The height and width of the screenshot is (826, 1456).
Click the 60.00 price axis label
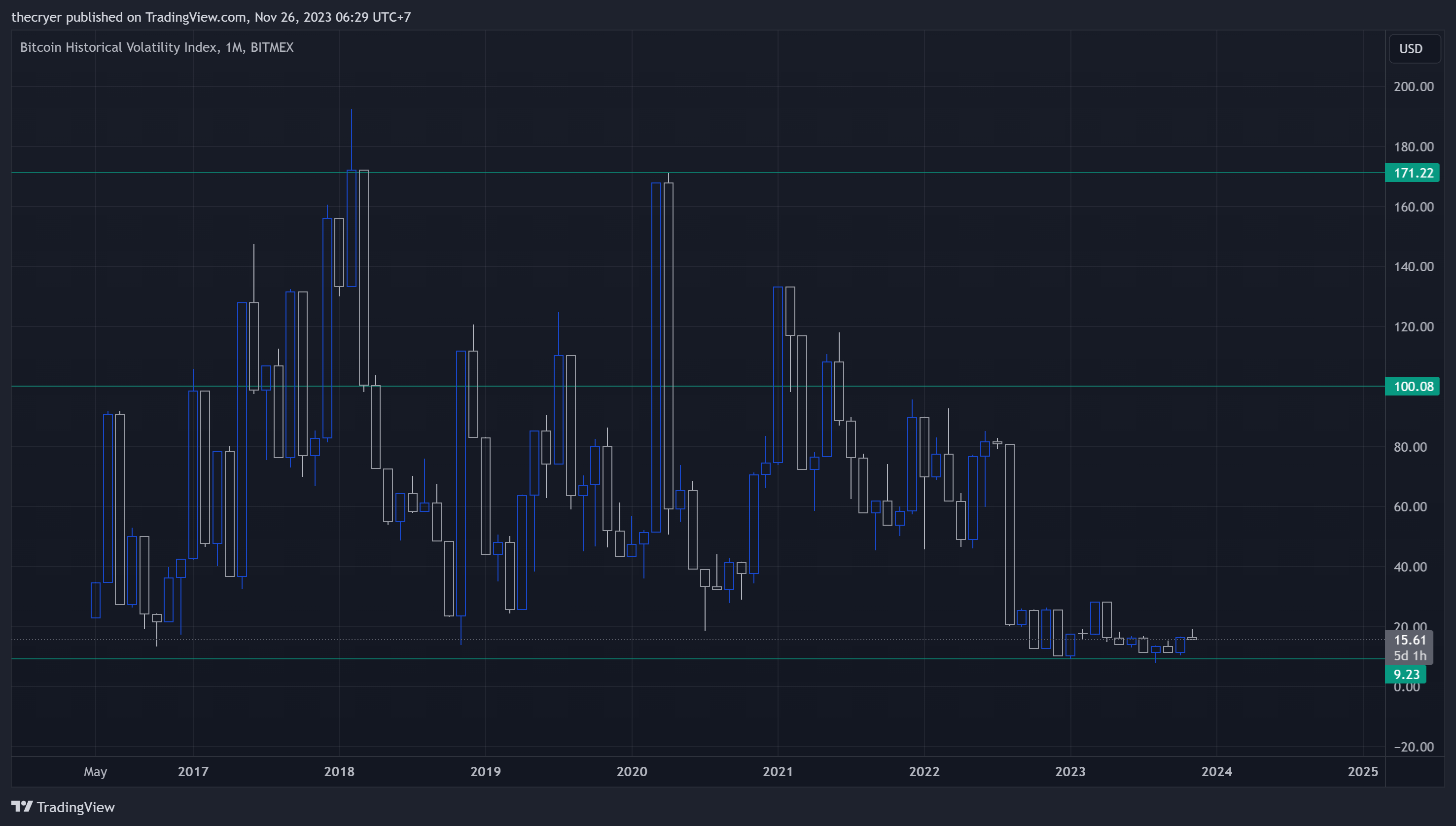pyautogui.click(x=1410, y=506)
